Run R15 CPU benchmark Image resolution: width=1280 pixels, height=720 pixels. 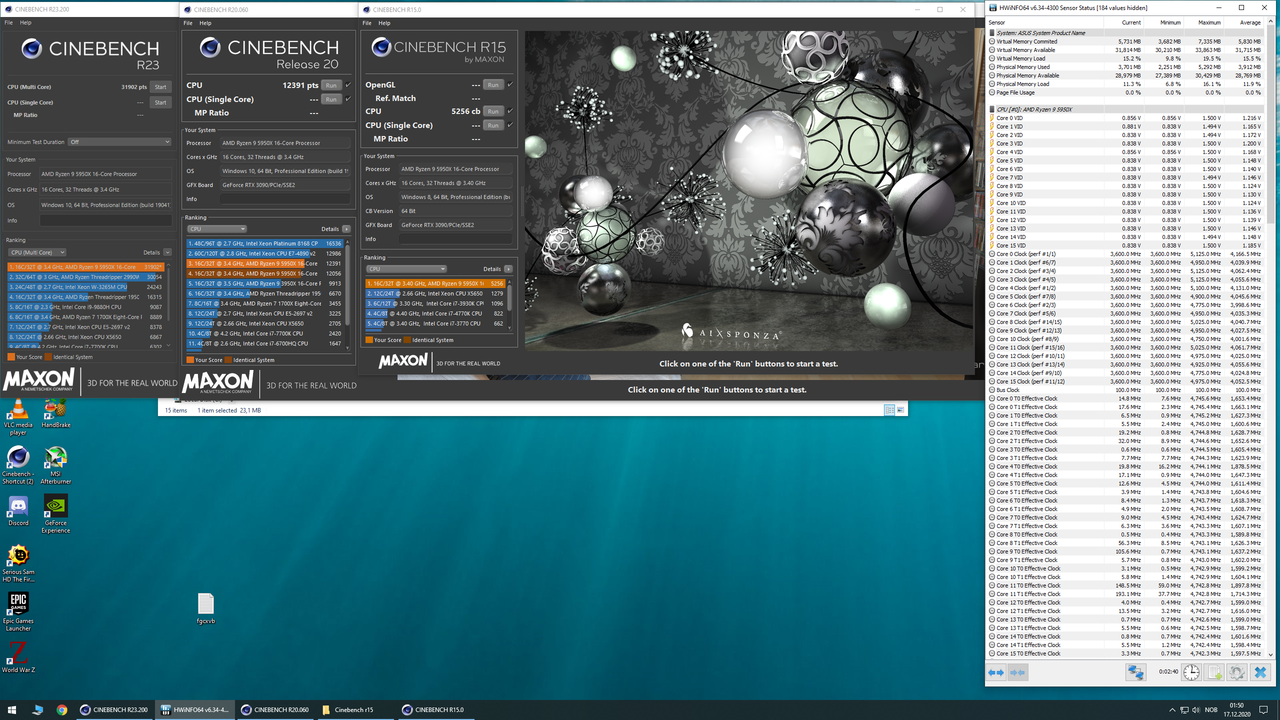coord(493,111)
